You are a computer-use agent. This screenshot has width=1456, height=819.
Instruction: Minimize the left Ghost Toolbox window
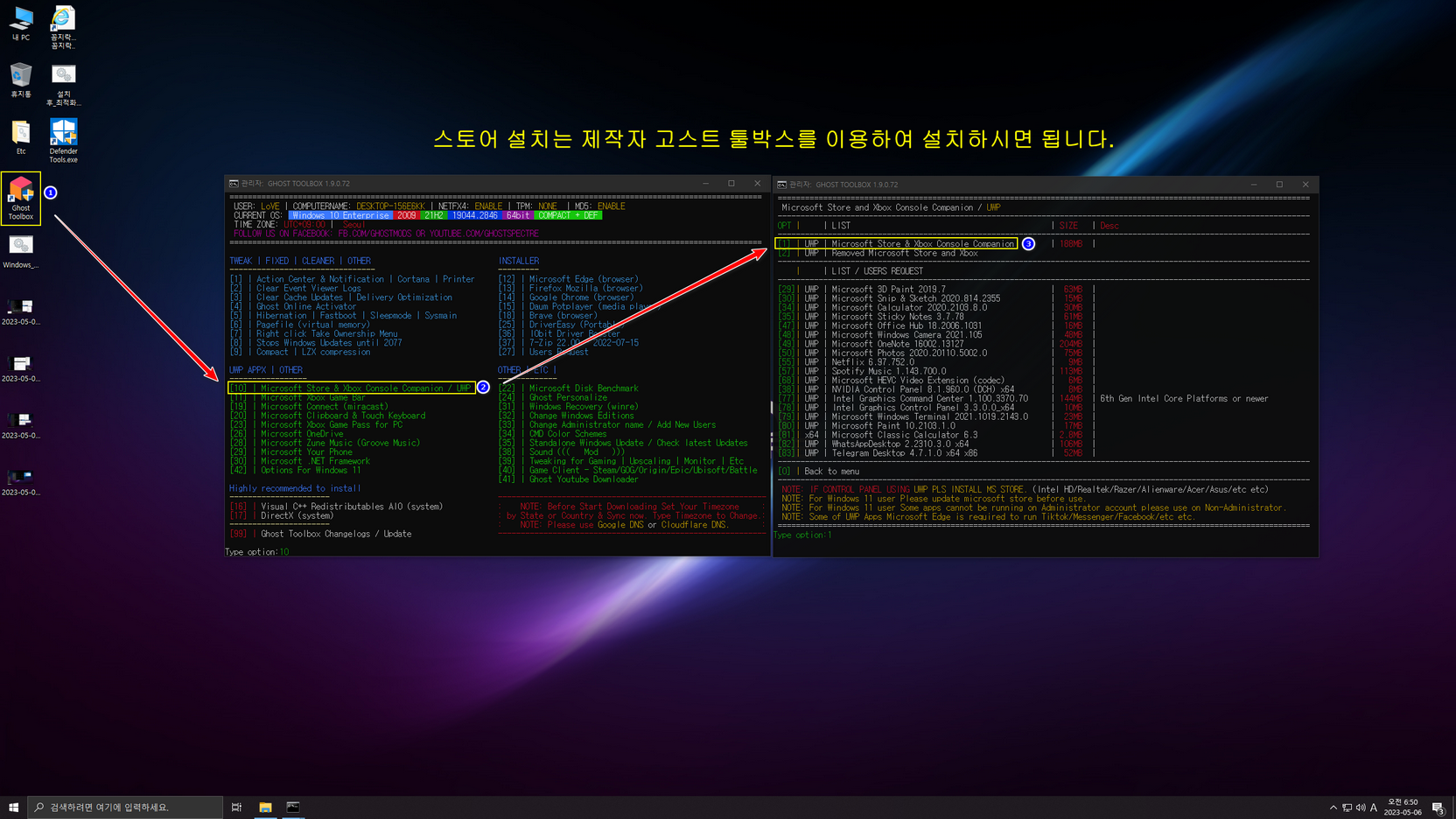(x=705, y=184)
